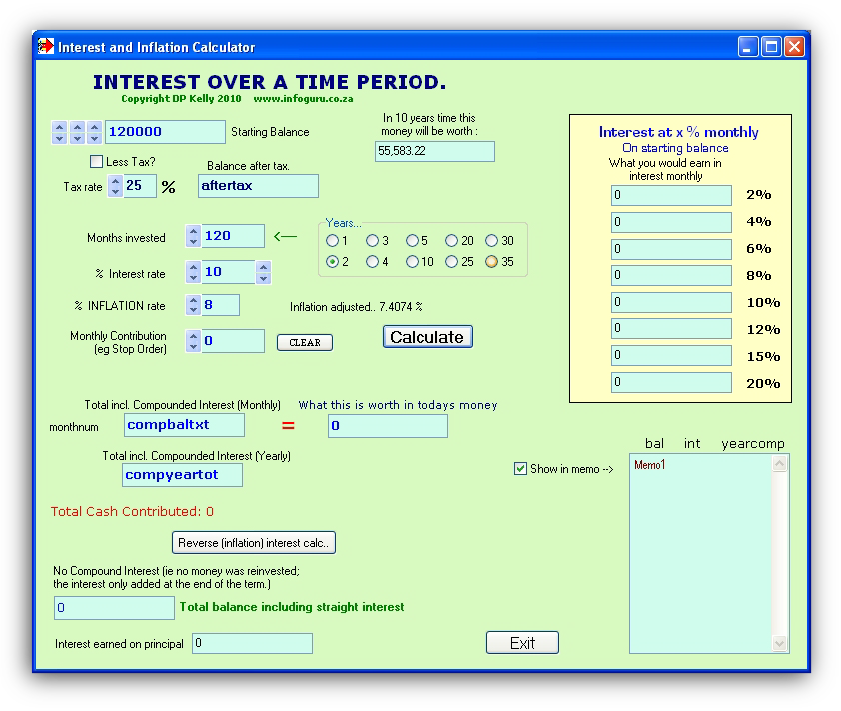Click the Memo scrollbar down arrow
The height and width of the screenshot is (711, 841).
(780, 644)
